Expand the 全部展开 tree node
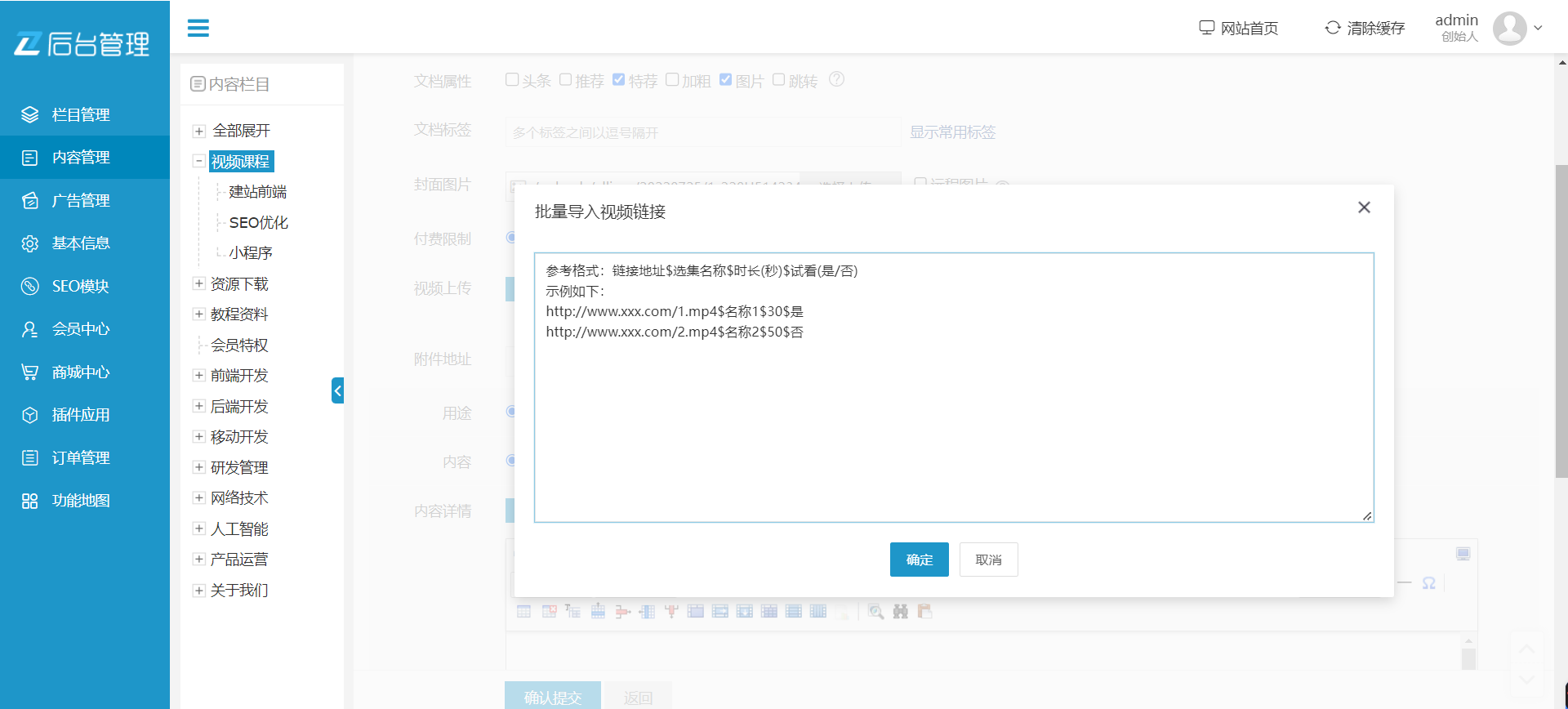Viewport: 1568px width, 709px height. point(198,132)
